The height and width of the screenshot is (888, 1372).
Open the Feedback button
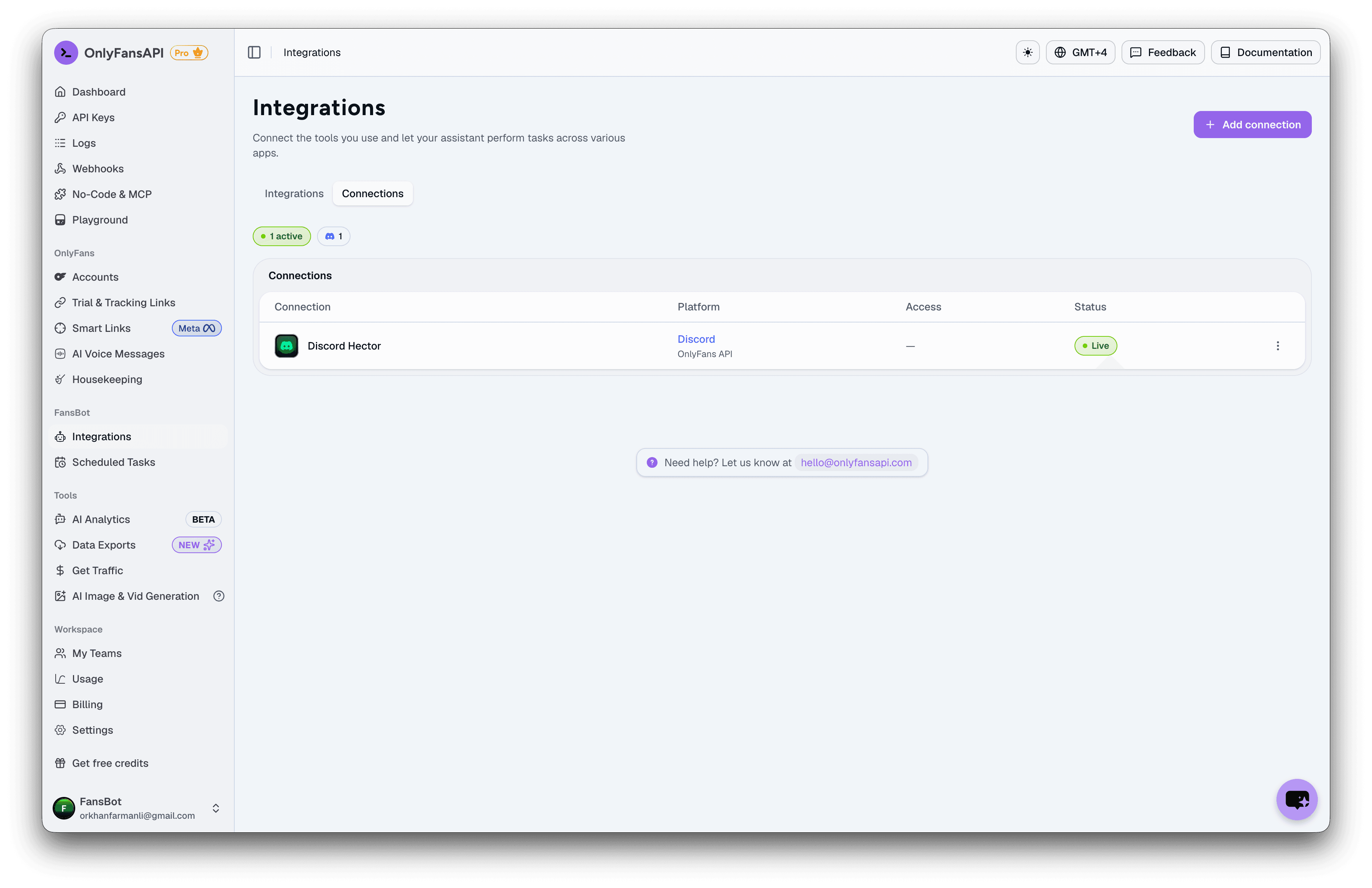pyautogui.click(x=1163, y=52)
